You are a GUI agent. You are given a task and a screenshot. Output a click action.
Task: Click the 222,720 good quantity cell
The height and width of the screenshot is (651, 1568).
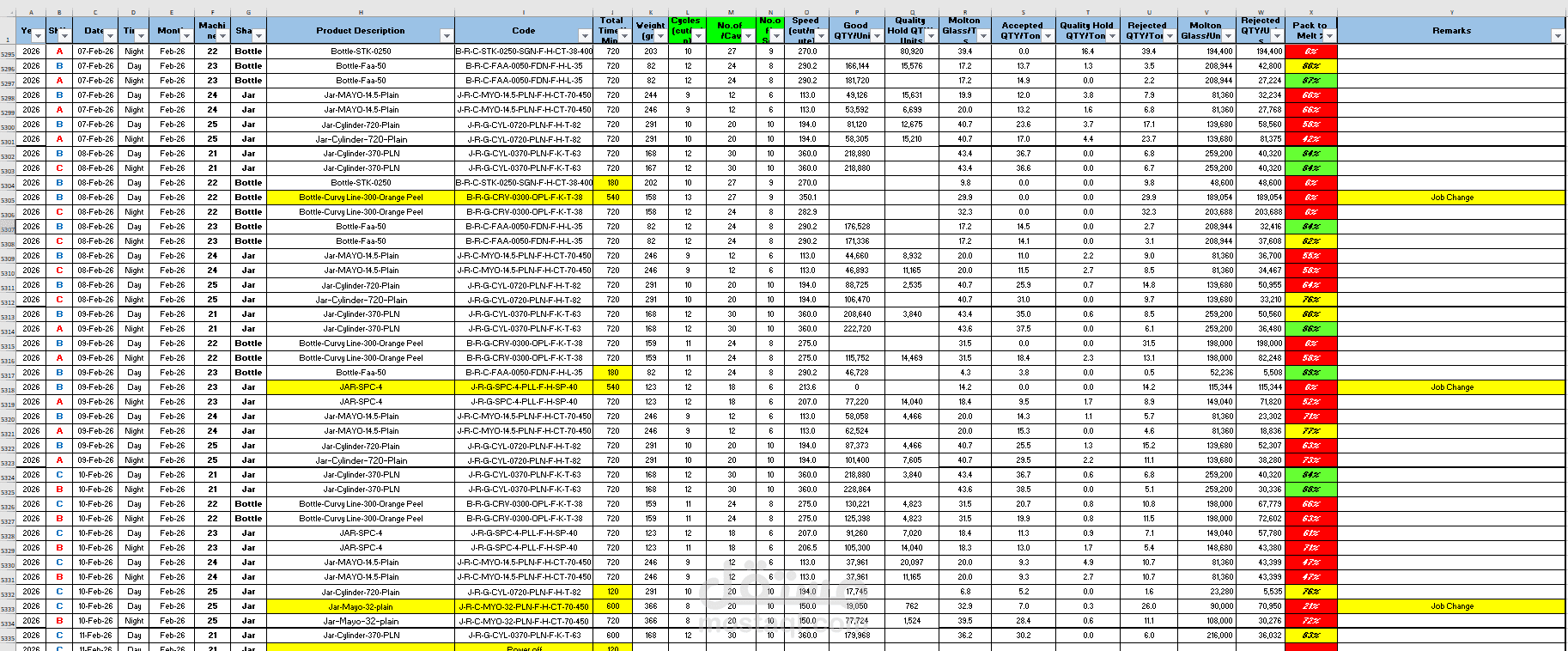pos(856,329)
